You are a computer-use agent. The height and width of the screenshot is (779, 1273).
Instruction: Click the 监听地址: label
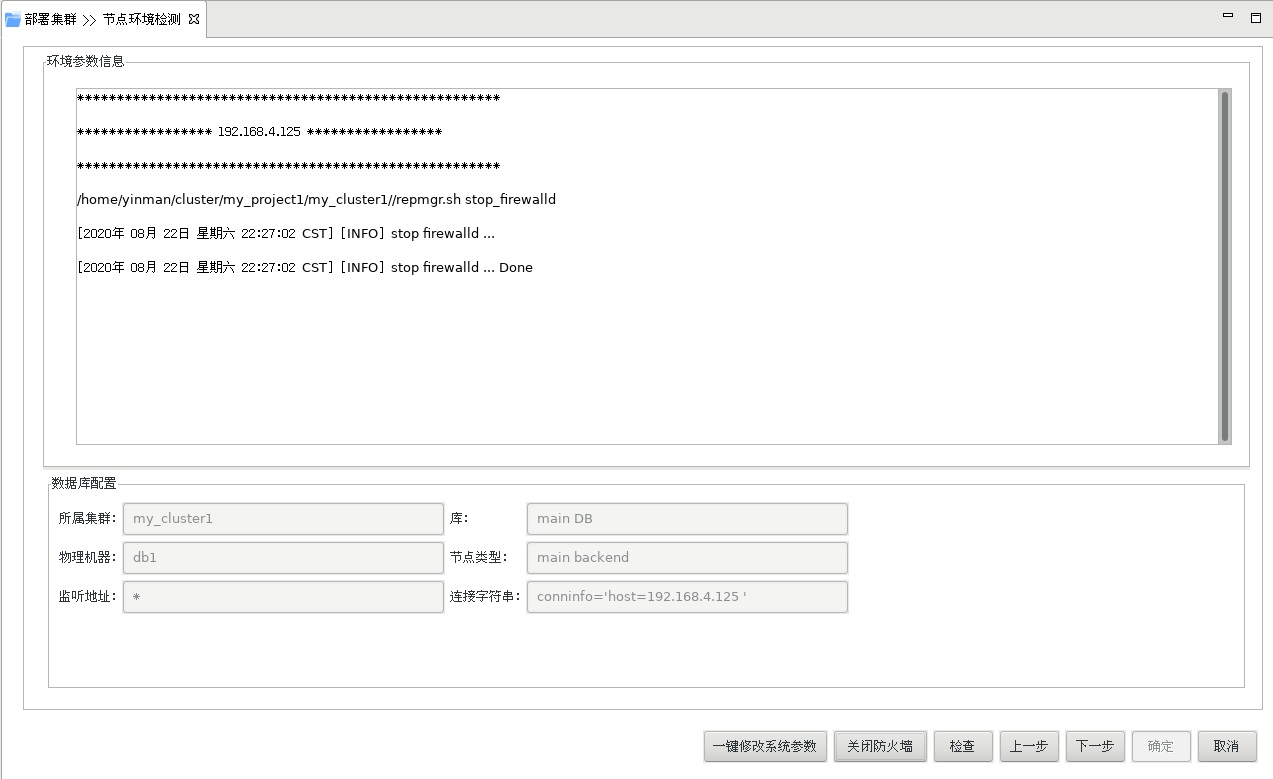[x=88, y=597]
